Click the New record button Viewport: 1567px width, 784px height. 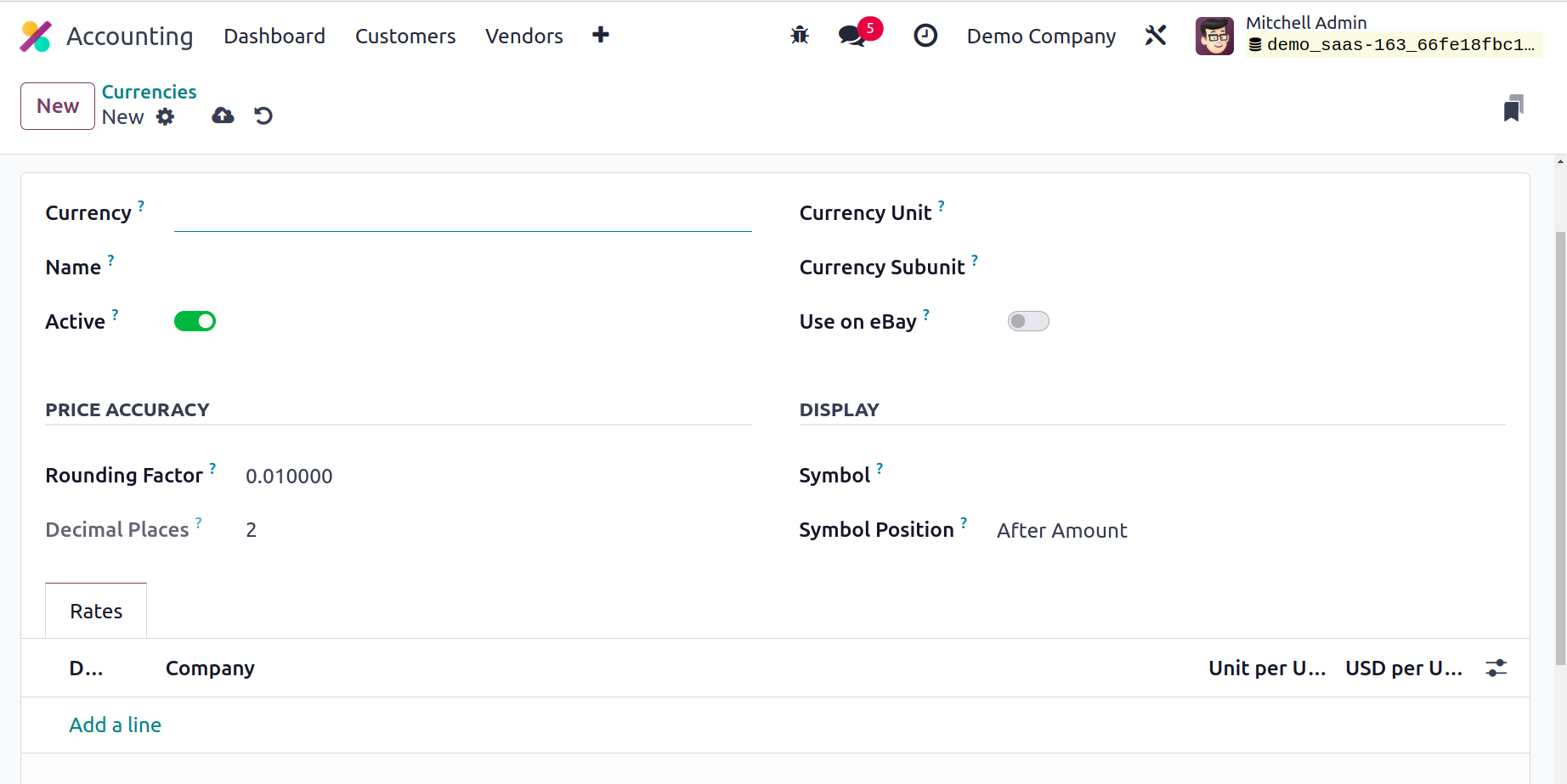(58, 106)
